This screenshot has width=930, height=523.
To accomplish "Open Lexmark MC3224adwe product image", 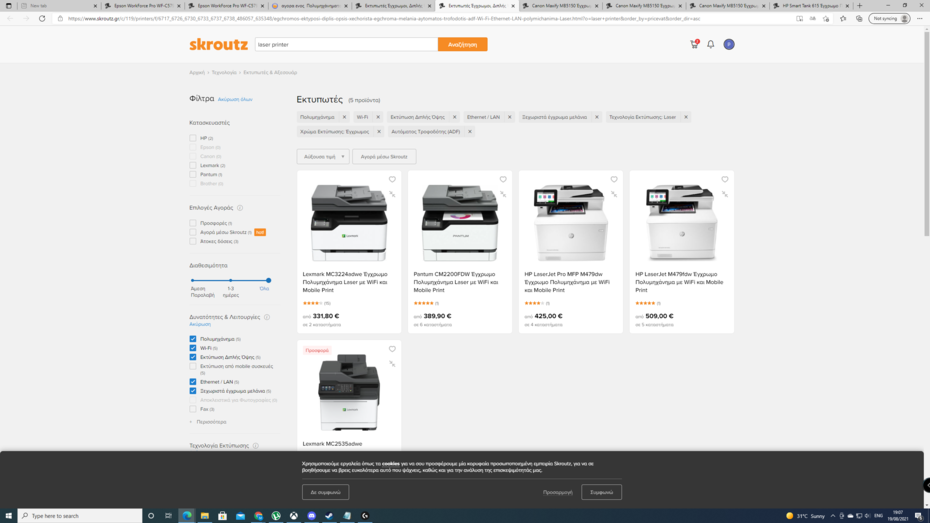I will (x=349, y=222).
